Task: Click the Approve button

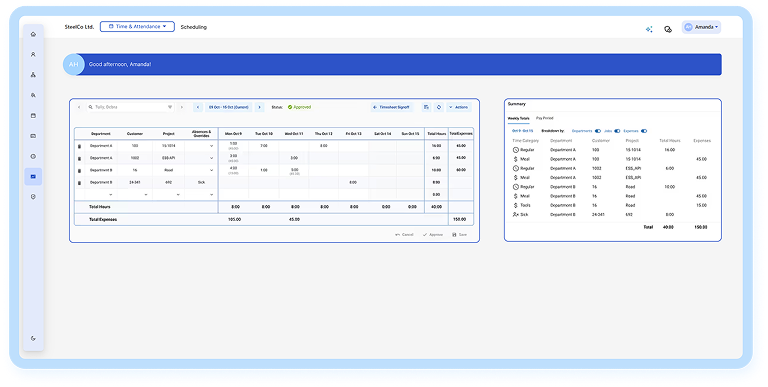Action: click(x=433, y=235)
